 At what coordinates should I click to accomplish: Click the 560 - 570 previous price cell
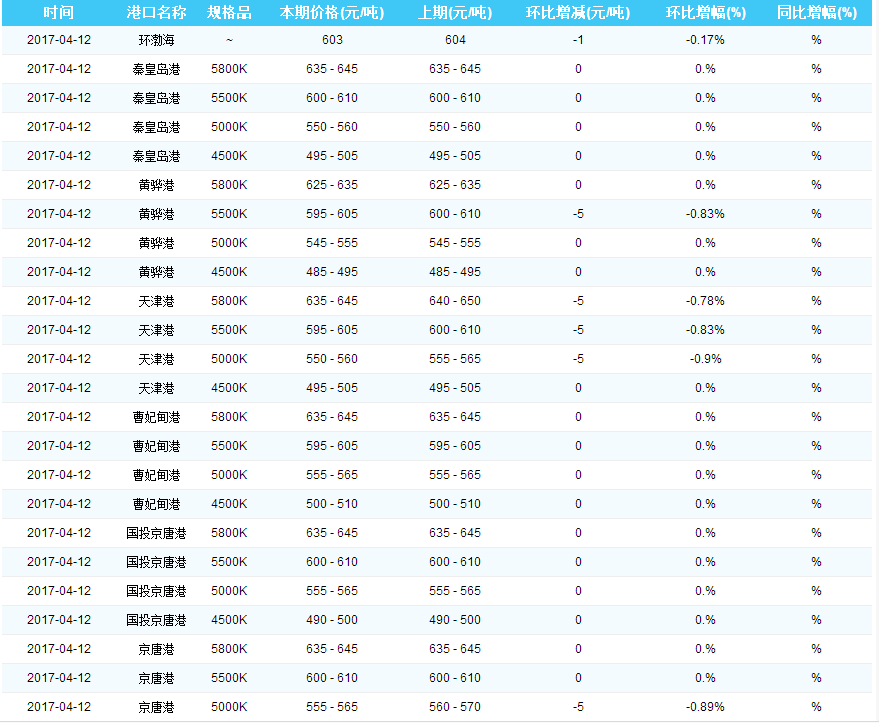455,707
